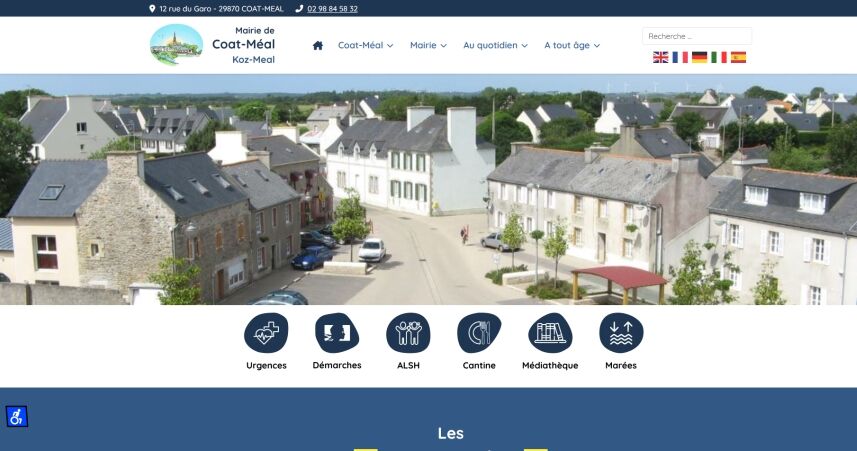This screenshot has height=451, width=857.
Task: Click the phone handset icon
Action: pos(299,9)
